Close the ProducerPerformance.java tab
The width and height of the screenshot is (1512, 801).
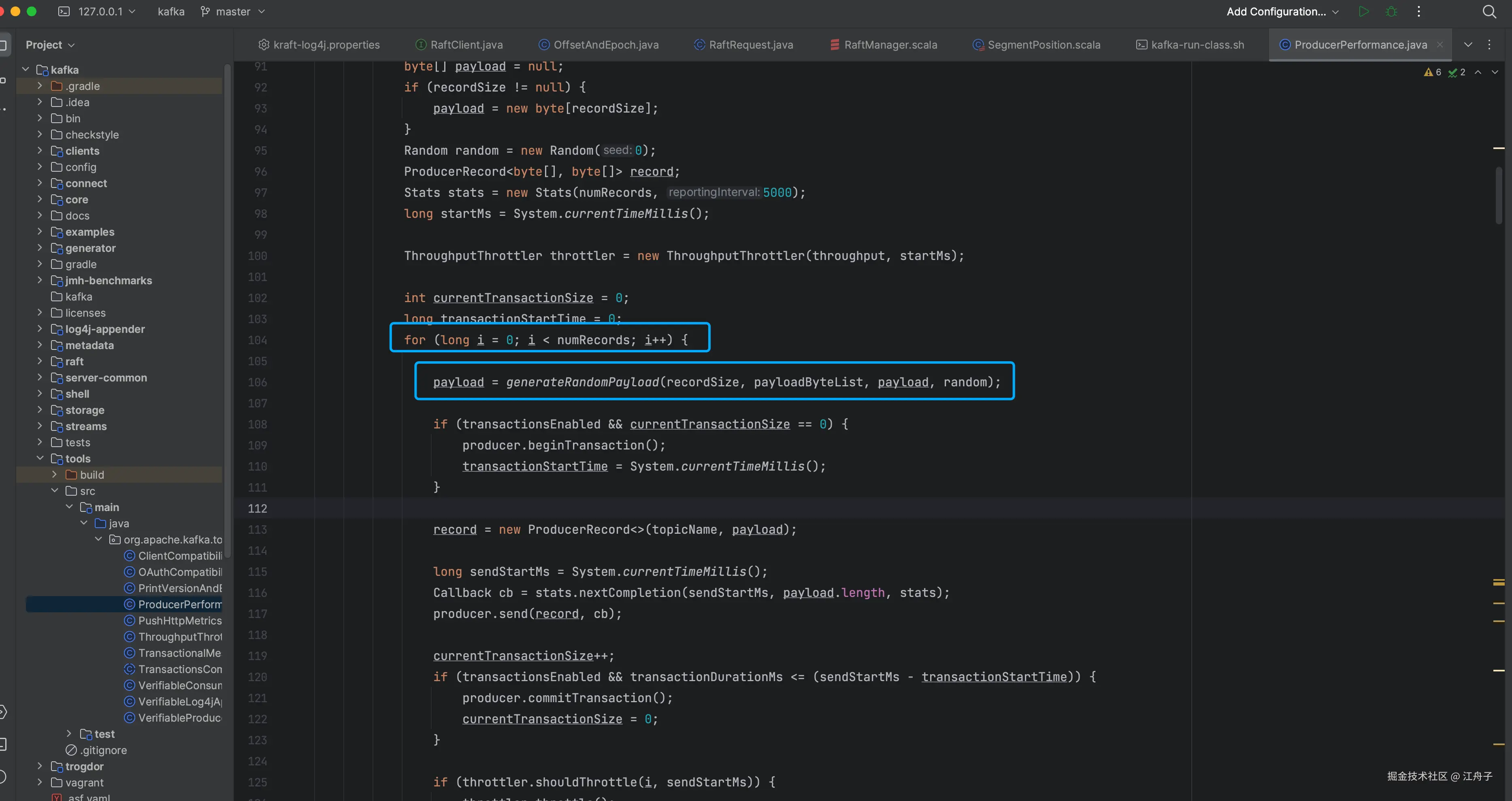[x=1440, y=45]
